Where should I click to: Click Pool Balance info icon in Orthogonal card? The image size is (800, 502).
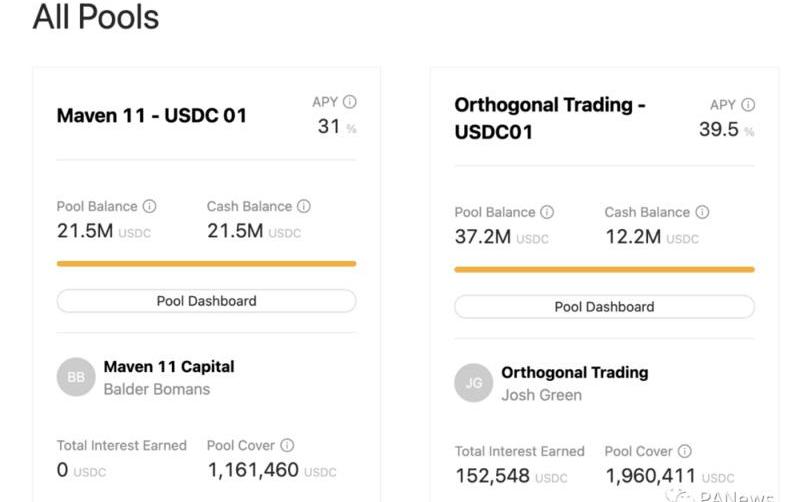coord(547,212)
